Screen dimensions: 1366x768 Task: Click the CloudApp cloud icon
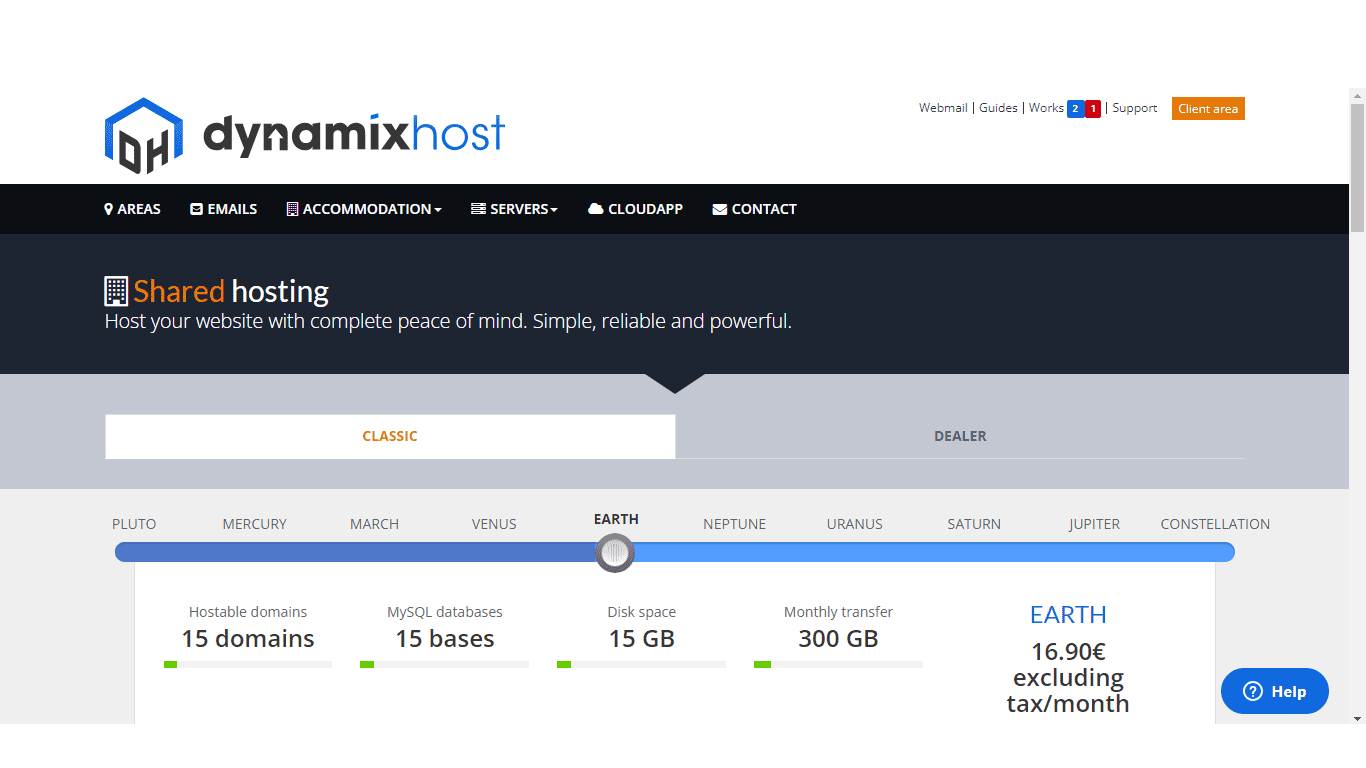pos(596,209)
